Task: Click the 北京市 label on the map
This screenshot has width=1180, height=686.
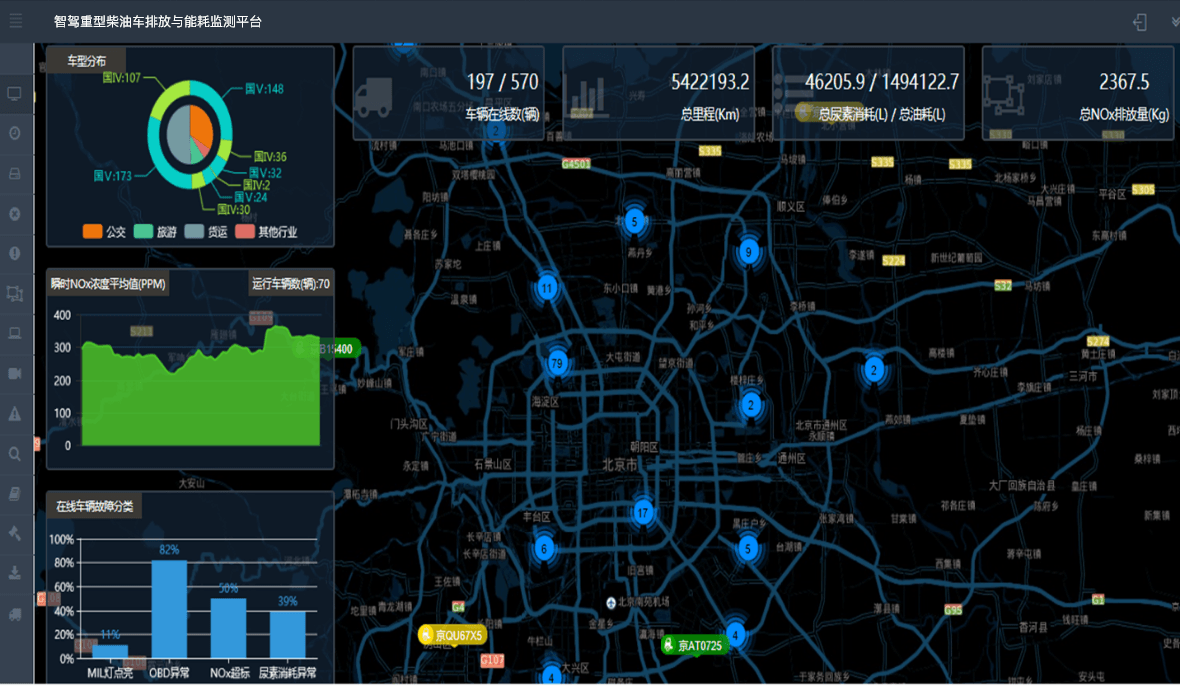Action: tap(619, 466)
